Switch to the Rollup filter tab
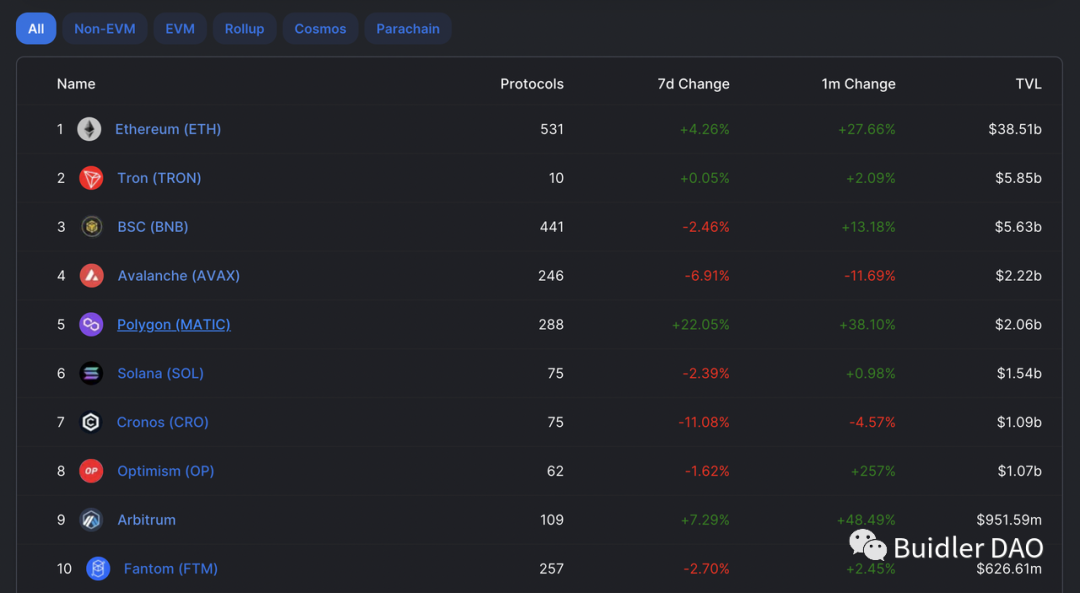This screenshot has width=1080, height=593. [x=245, y=29]
